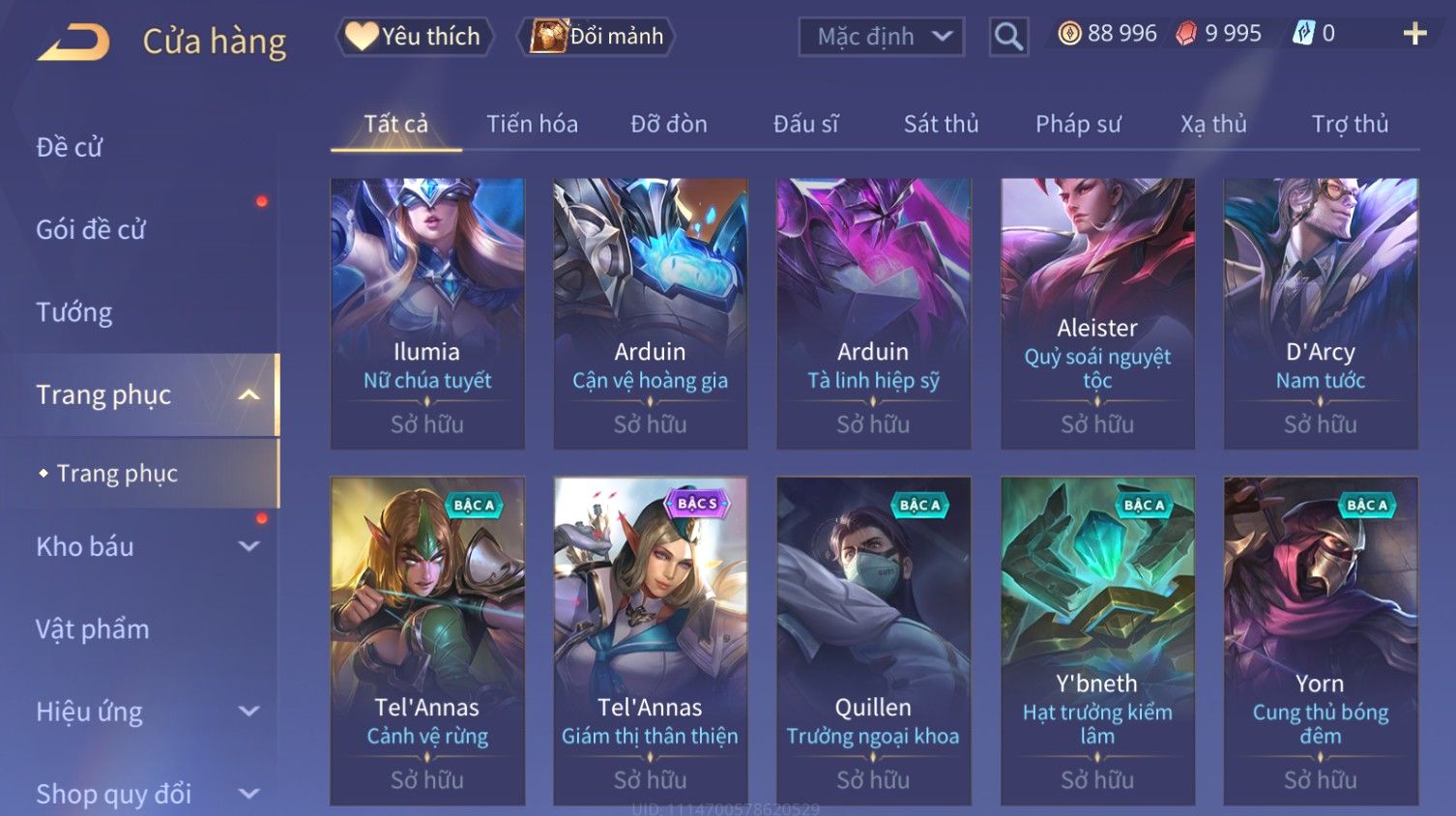Switch to the Sát thủ tab
The height and width of the screenshot is (816, 1456).
(x=941, y=124)
